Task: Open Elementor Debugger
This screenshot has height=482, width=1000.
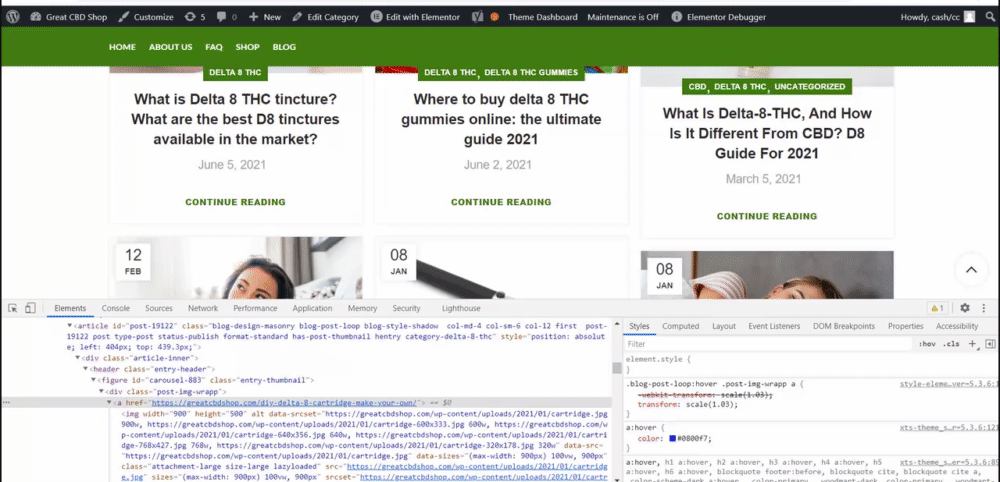Action: click(x=719, y=17)
